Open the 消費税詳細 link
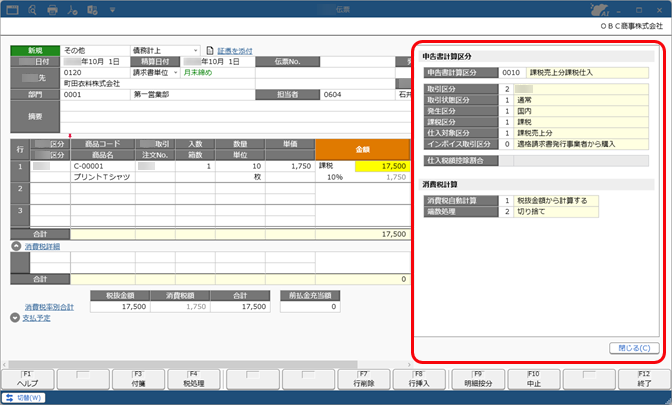672x405 pixels. click(x=42, y=246)
